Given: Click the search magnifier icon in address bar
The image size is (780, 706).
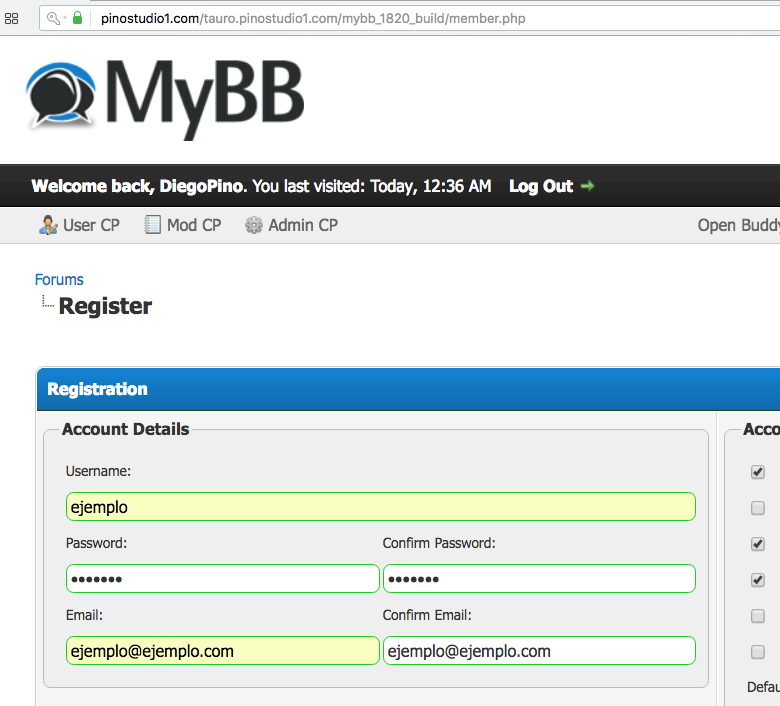Looking at the screenshot, I should click(x=53, y=18).
